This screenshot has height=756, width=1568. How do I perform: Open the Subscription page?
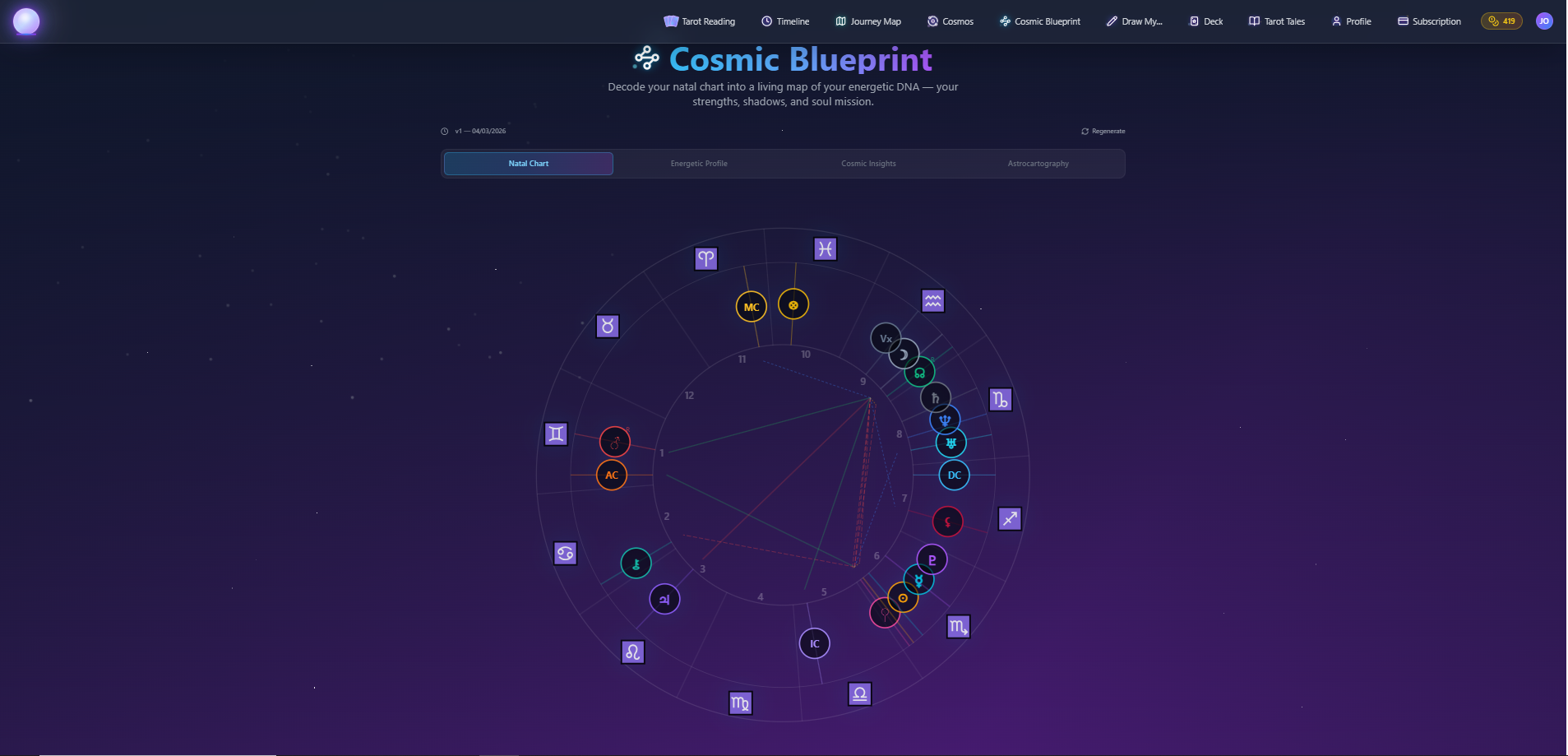click(x=1428, y=21)
